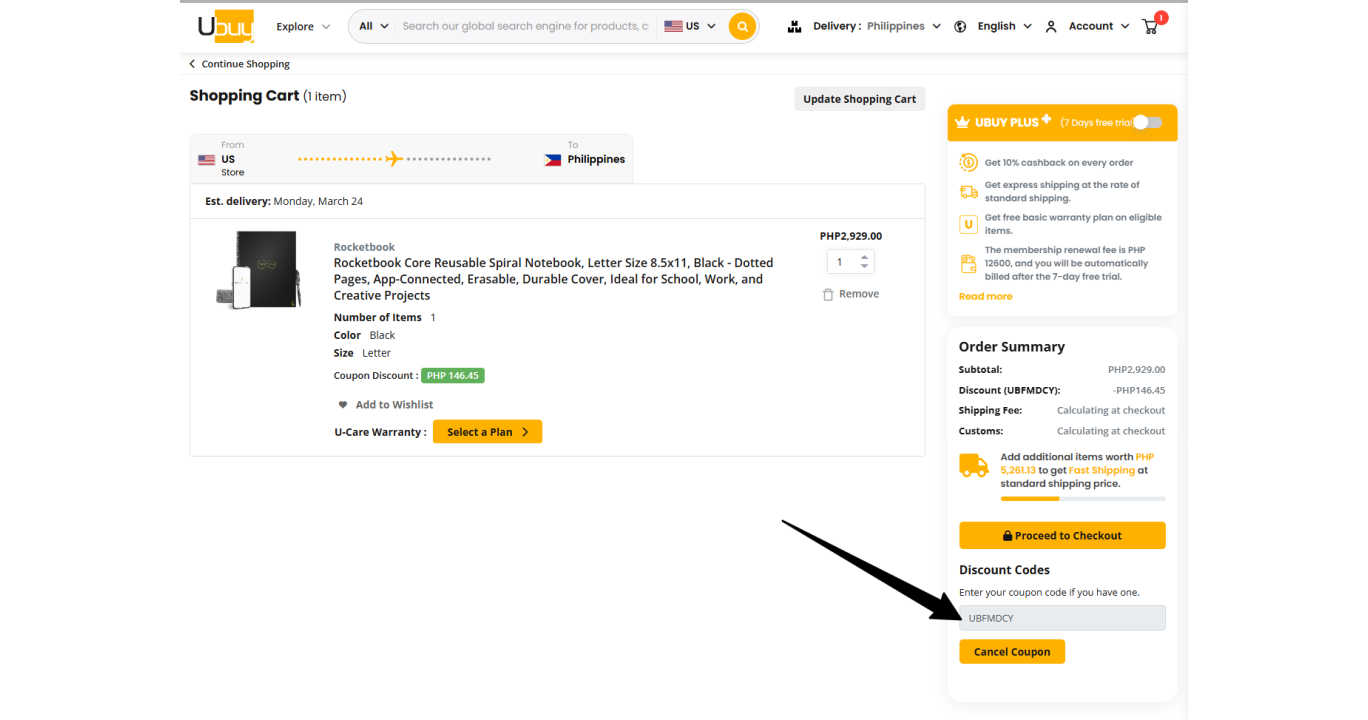Viewport: 1368px width, 720px height.
Task: Click the orange Fast Shipping truck icon
Action: pyautogui.click(x=974, y=466)
